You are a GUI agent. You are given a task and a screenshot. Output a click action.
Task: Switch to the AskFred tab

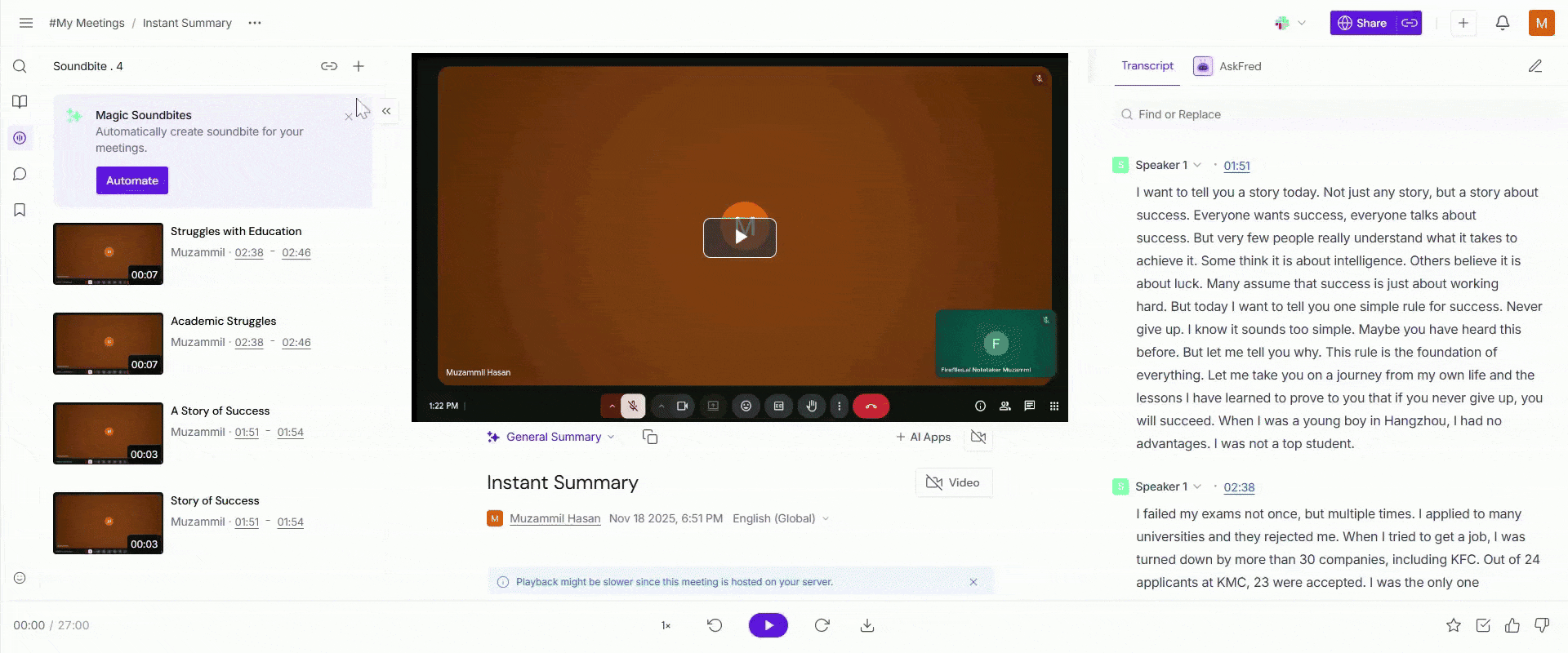[x=1227, y=66]
